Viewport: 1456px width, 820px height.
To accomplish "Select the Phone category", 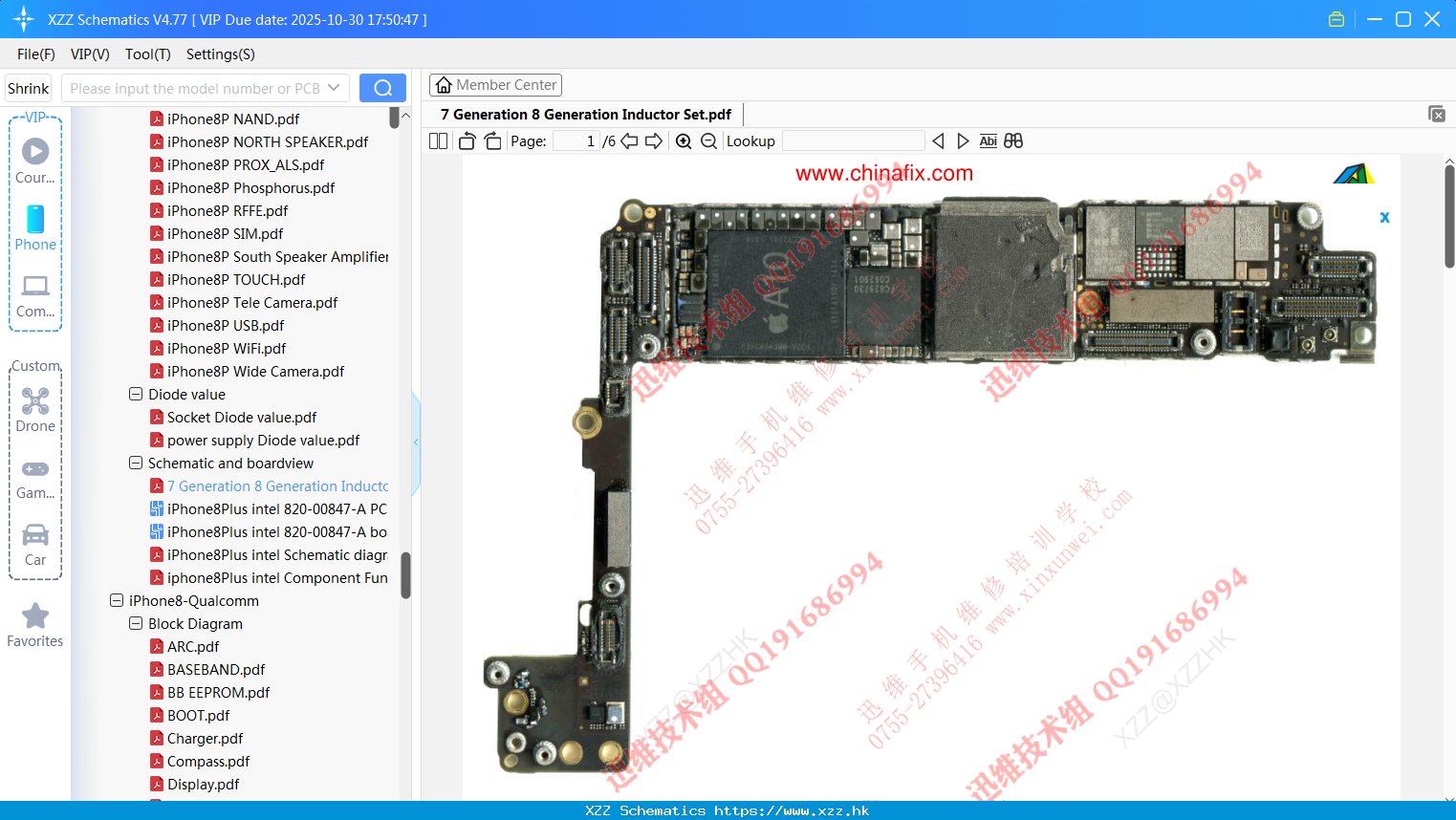I will click(35, 228).
